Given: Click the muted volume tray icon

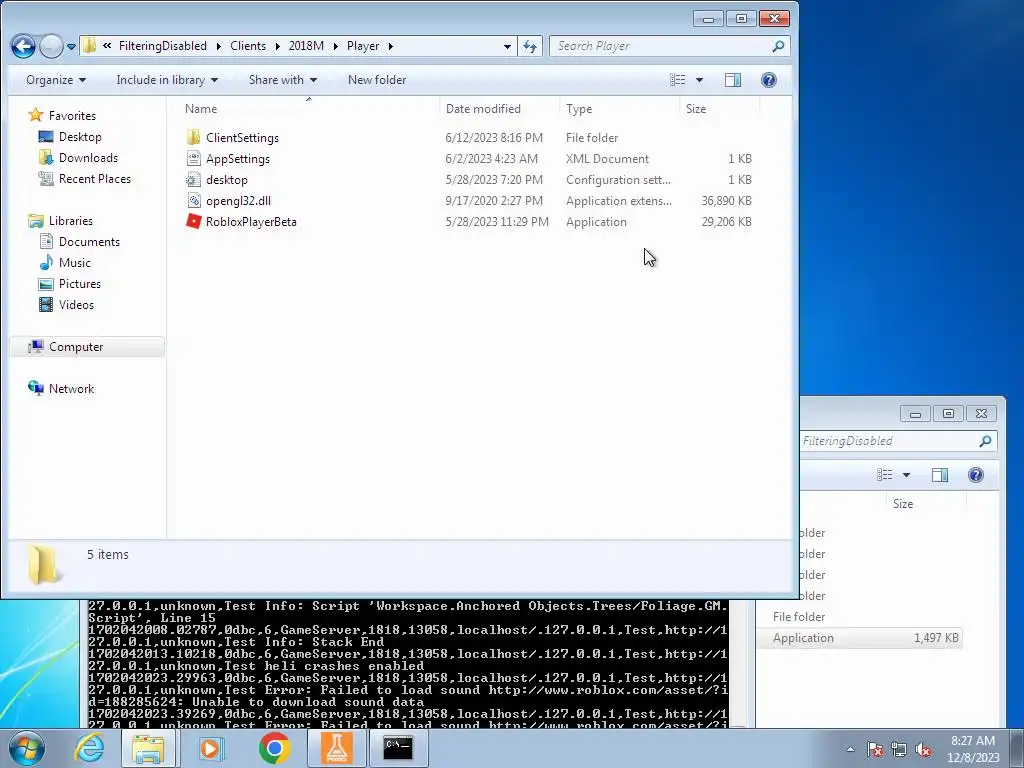Looking at the screenshot, I should [x=923, y=749].
